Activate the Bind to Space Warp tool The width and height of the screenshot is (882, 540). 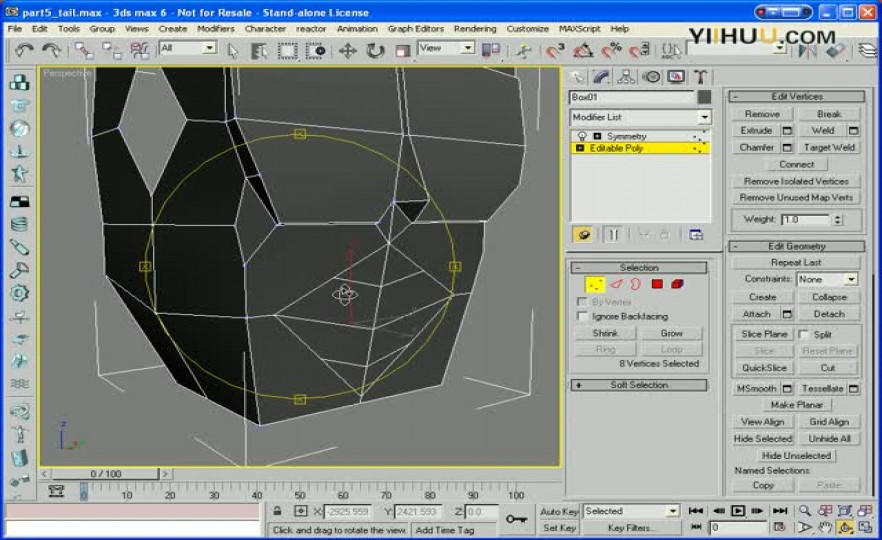tap(140, 51)
